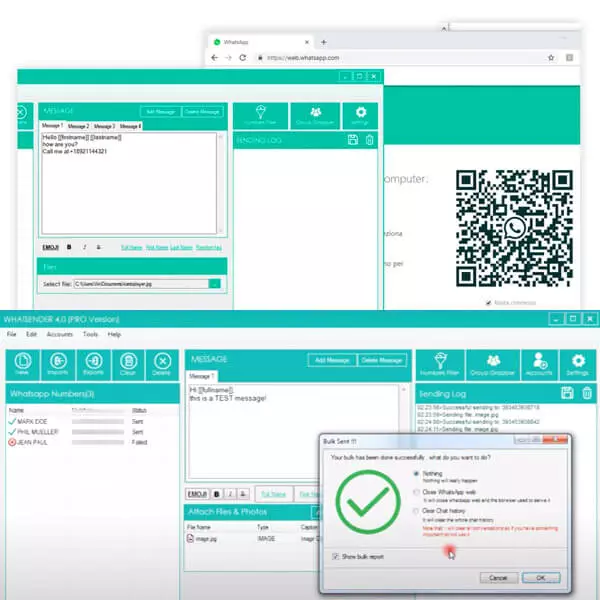The width and height of the screenshot is (600, 600).
Task: Open the Tools menu
Action: 90,334
